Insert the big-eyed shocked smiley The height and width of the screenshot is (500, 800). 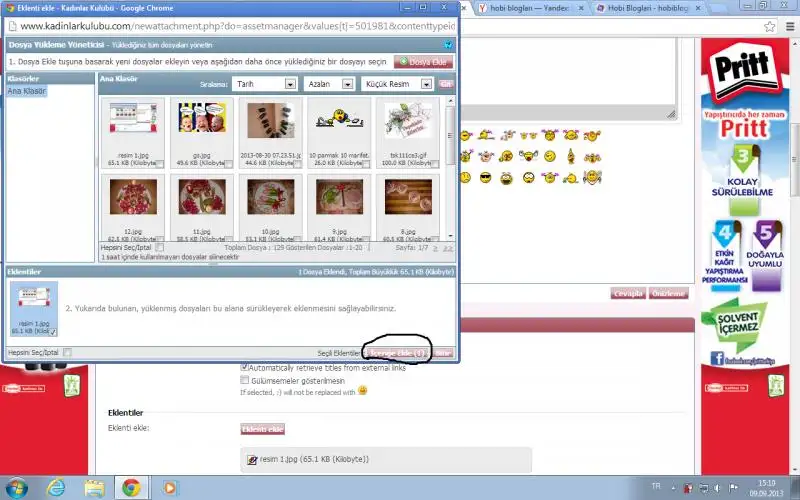click(x=528, y=178)
